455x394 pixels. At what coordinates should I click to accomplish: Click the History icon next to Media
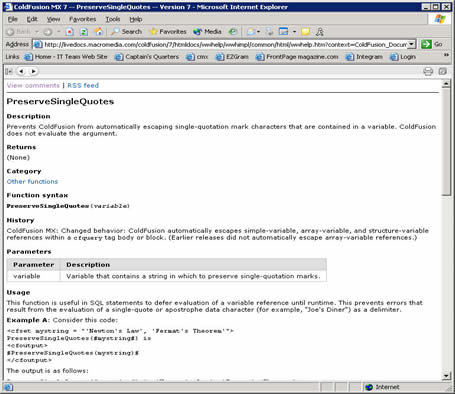233,32
